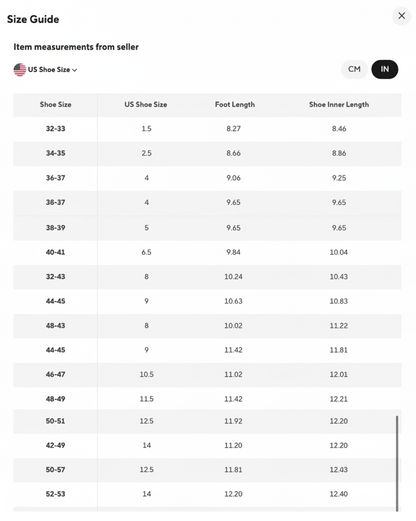This screenshot has height=521, width=416.
Task: Click Item measurements from seller heading
Action: (x=76, y=47)
